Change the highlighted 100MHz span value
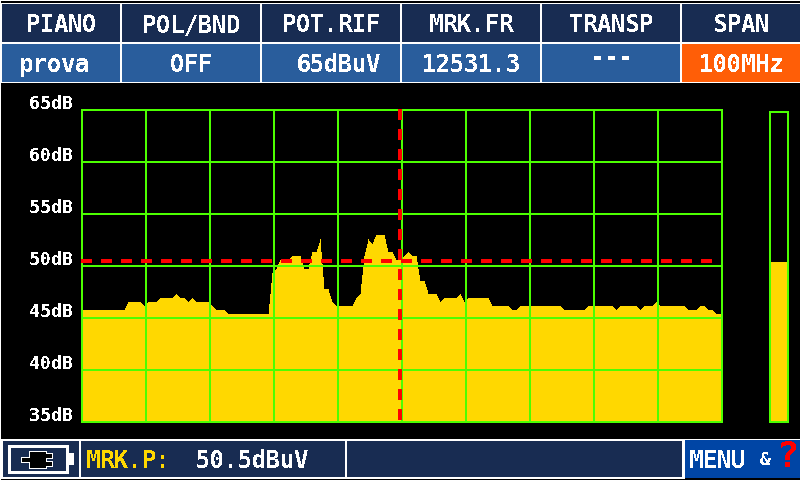Image resolution: width=800 pixels, height=480 pixels. (741, 63)
